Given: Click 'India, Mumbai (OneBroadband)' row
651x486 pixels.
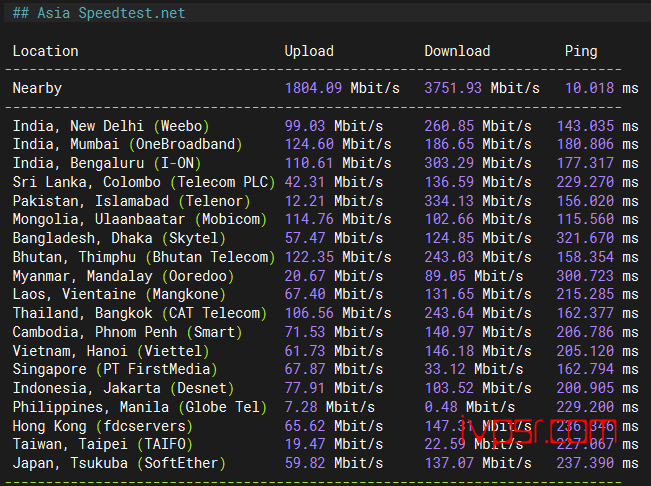Looking at the screenshot, I should click(x=127, y=144).
